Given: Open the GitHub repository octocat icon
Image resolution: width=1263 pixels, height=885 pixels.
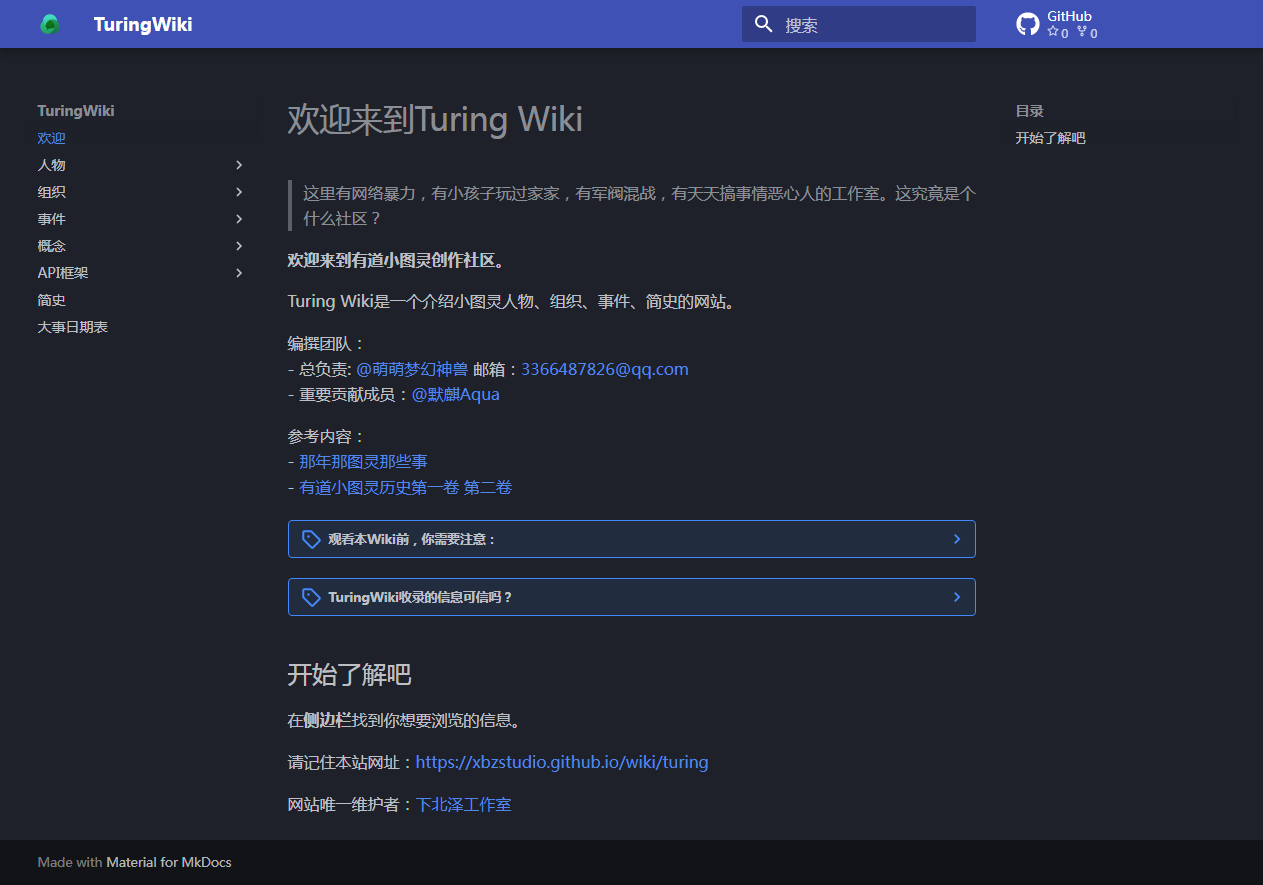Looking at the screenshot, I should (x=1028, y=24).
